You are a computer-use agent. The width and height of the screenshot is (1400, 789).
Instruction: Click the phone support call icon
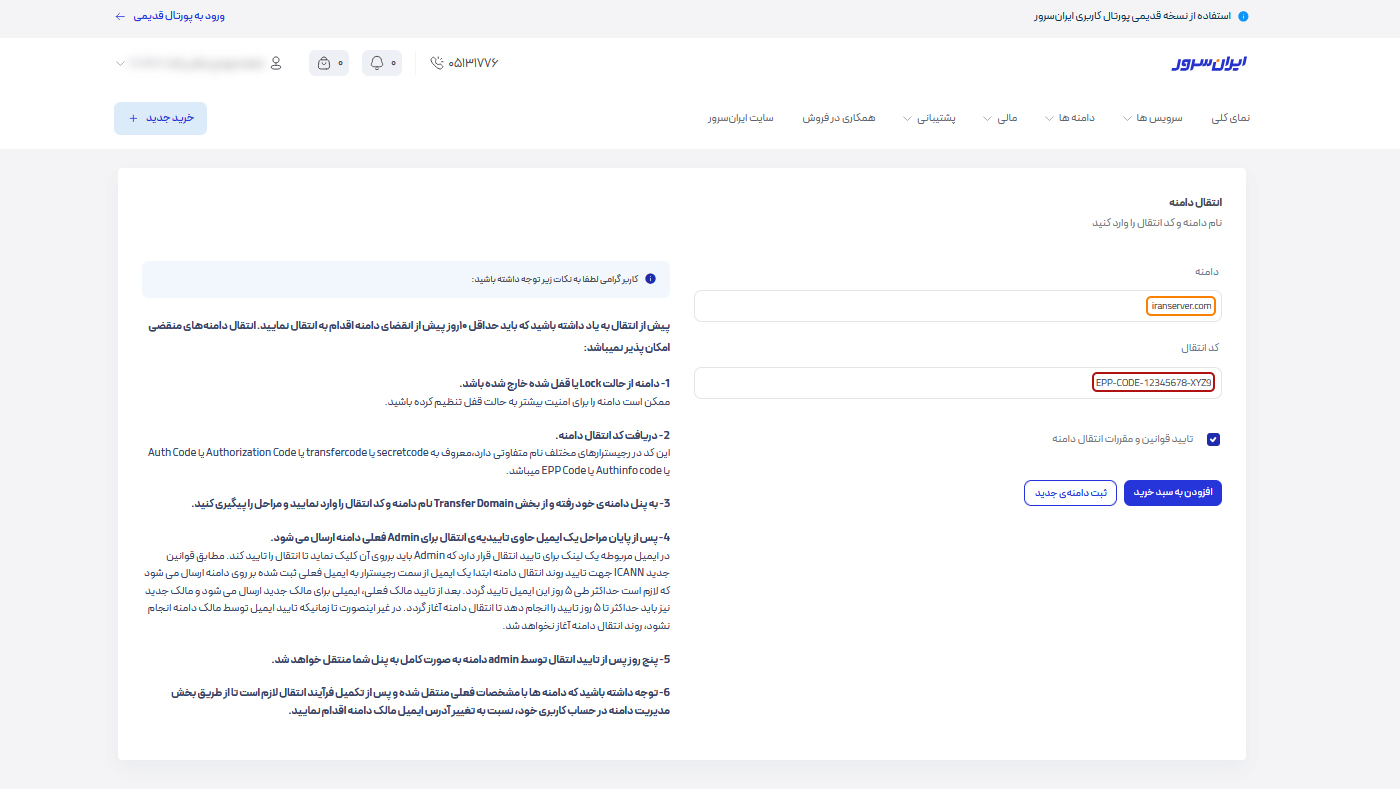click(436, 63)
